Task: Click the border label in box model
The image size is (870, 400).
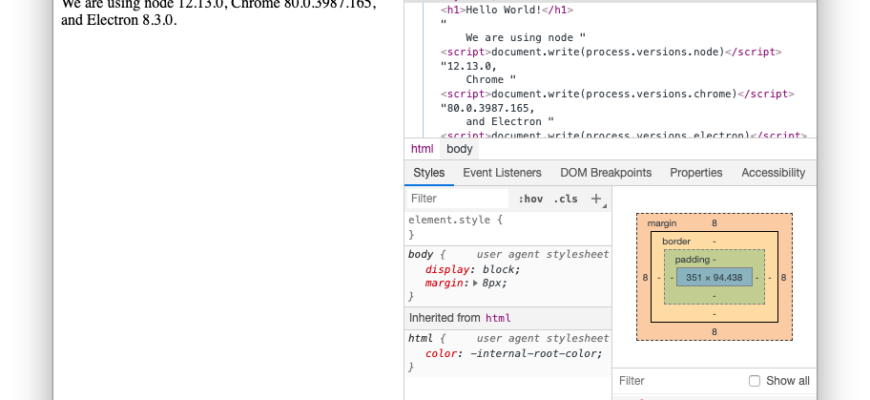Action: coord(676,241)
